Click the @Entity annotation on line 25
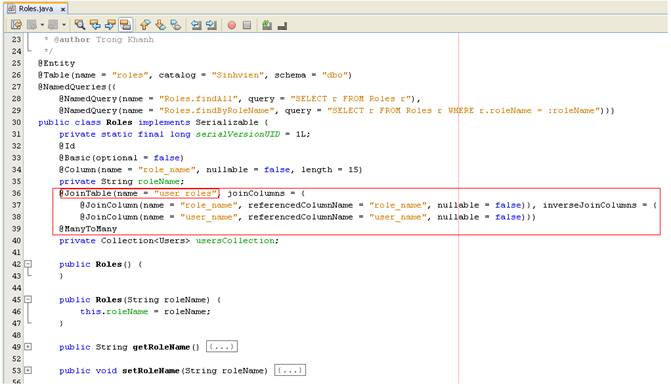 56,63
